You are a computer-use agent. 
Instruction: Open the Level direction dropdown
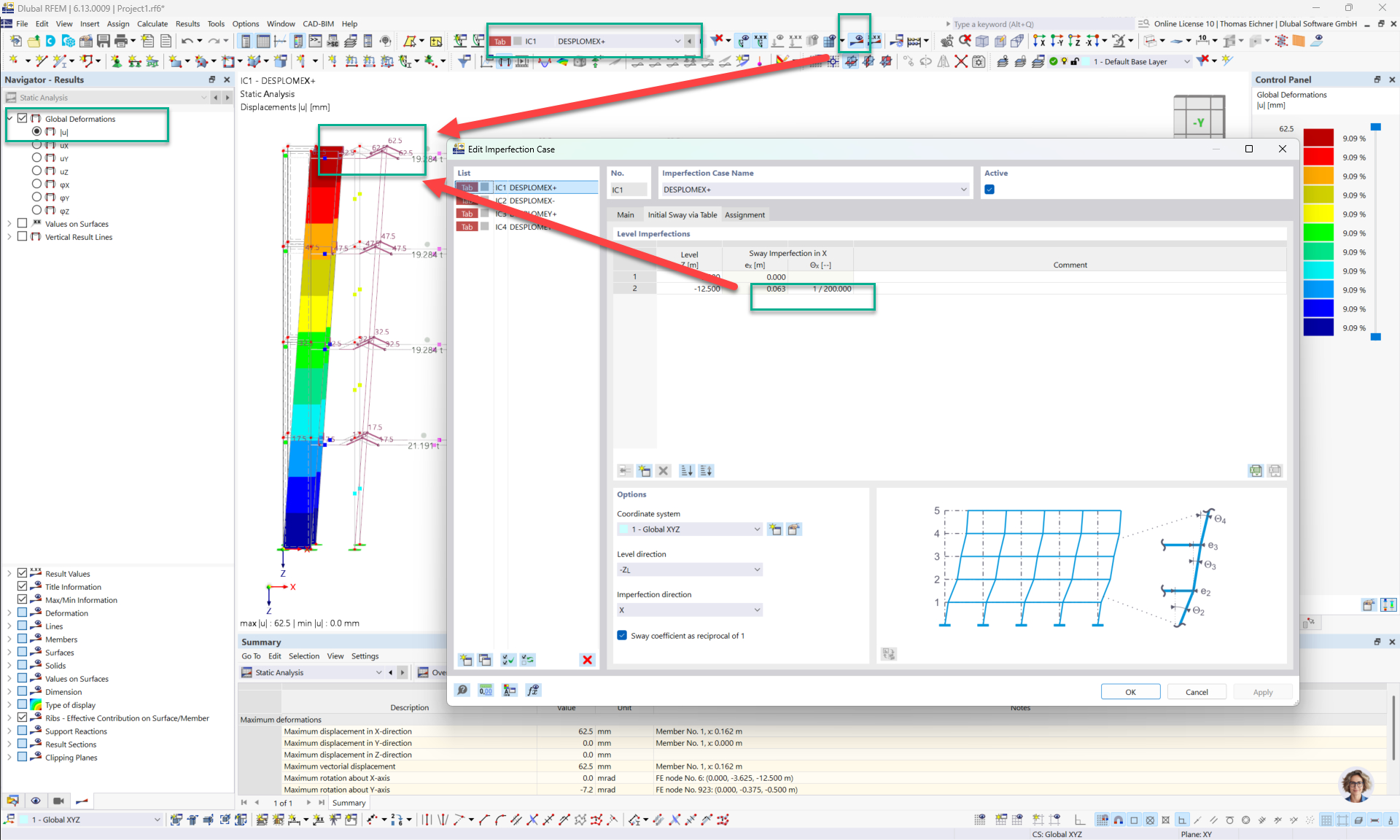pyautogui.click(x=689, y=569)
